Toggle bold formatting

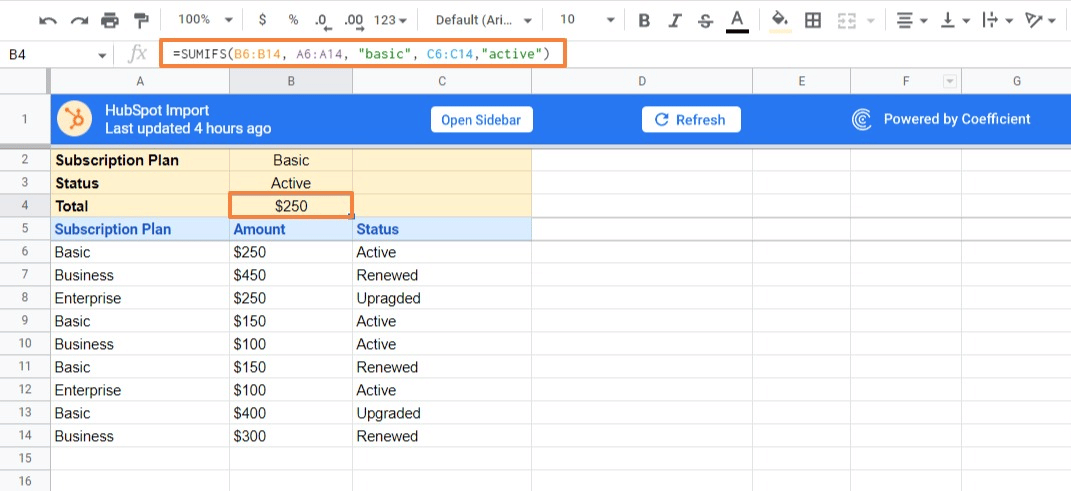[644, 20]
